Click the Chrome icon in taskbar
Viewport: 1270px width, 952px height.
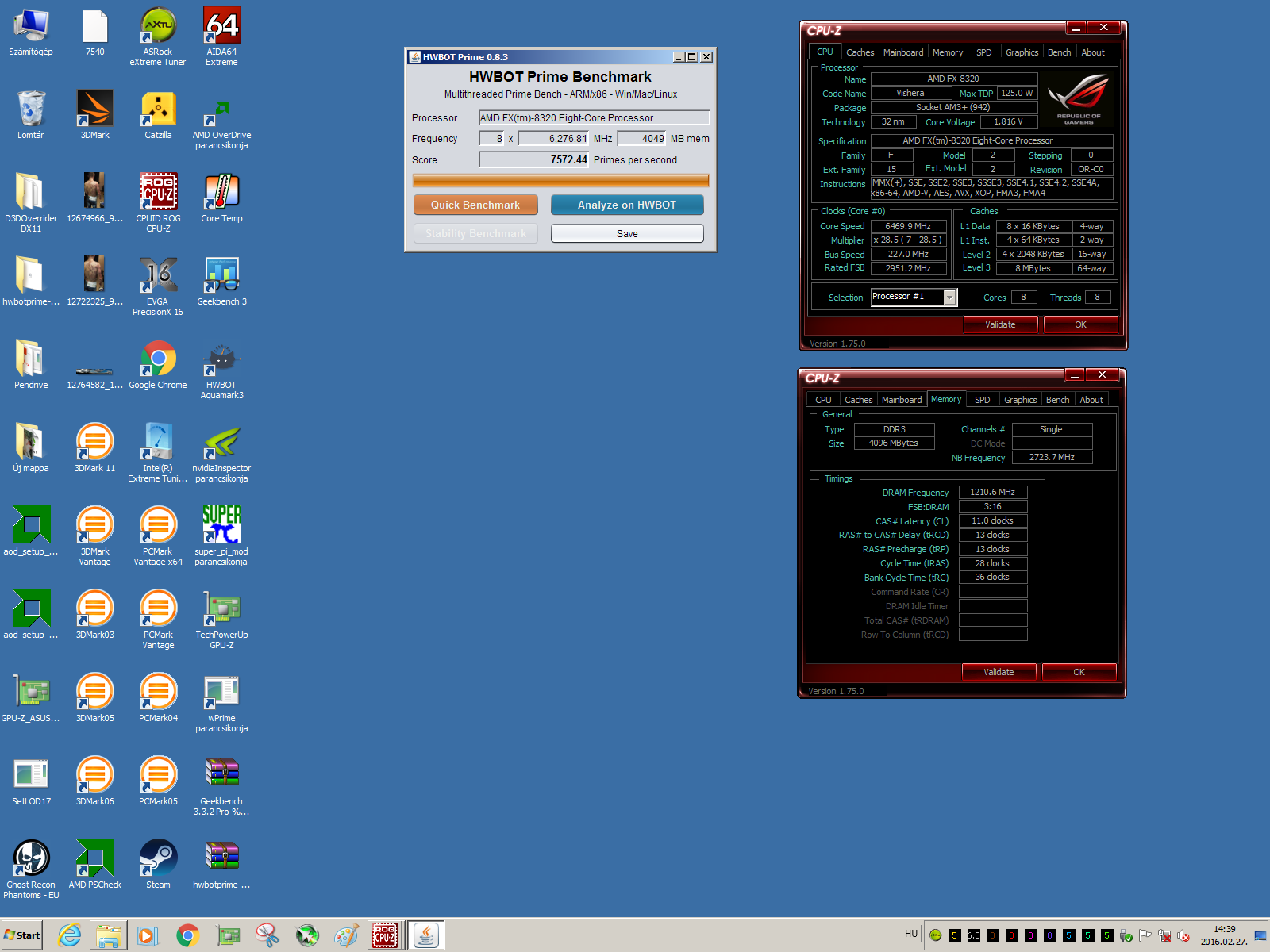pyautogui.click(x=187, y=935)
